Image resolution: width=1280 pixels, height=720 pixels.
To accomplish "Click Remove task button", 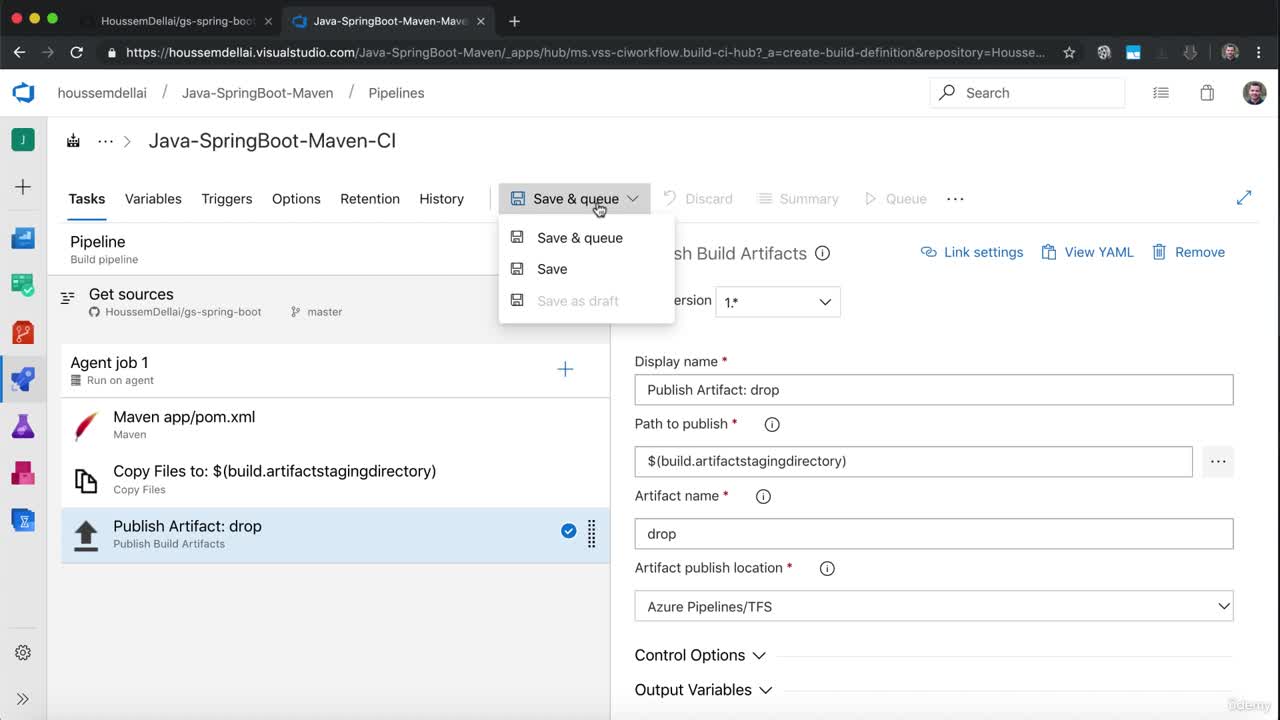I will 1188,252.
